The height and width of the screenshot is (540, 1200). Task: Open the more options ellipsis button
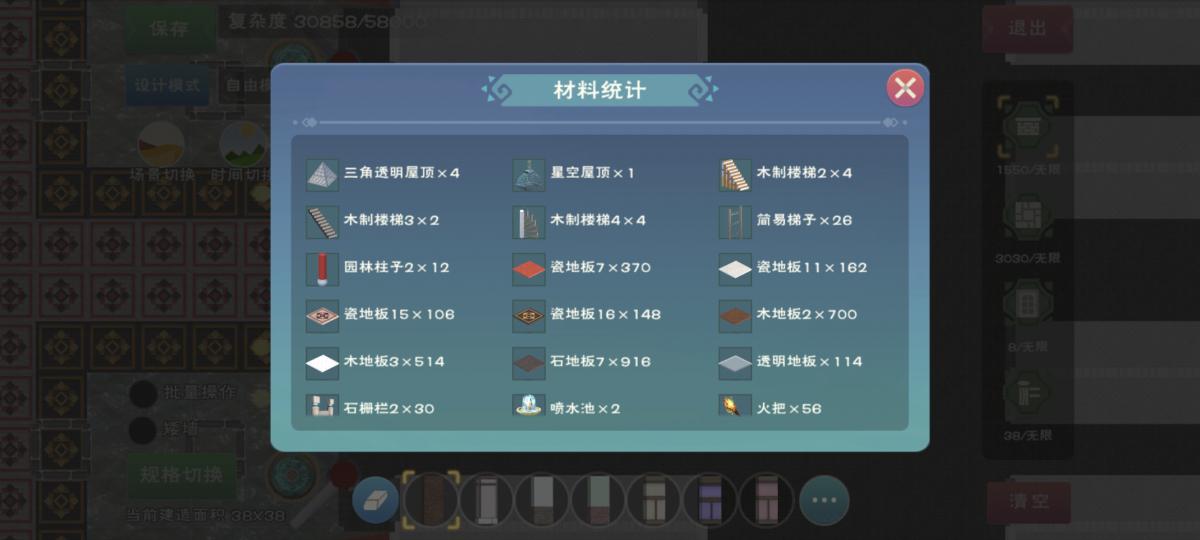point(824,500)
